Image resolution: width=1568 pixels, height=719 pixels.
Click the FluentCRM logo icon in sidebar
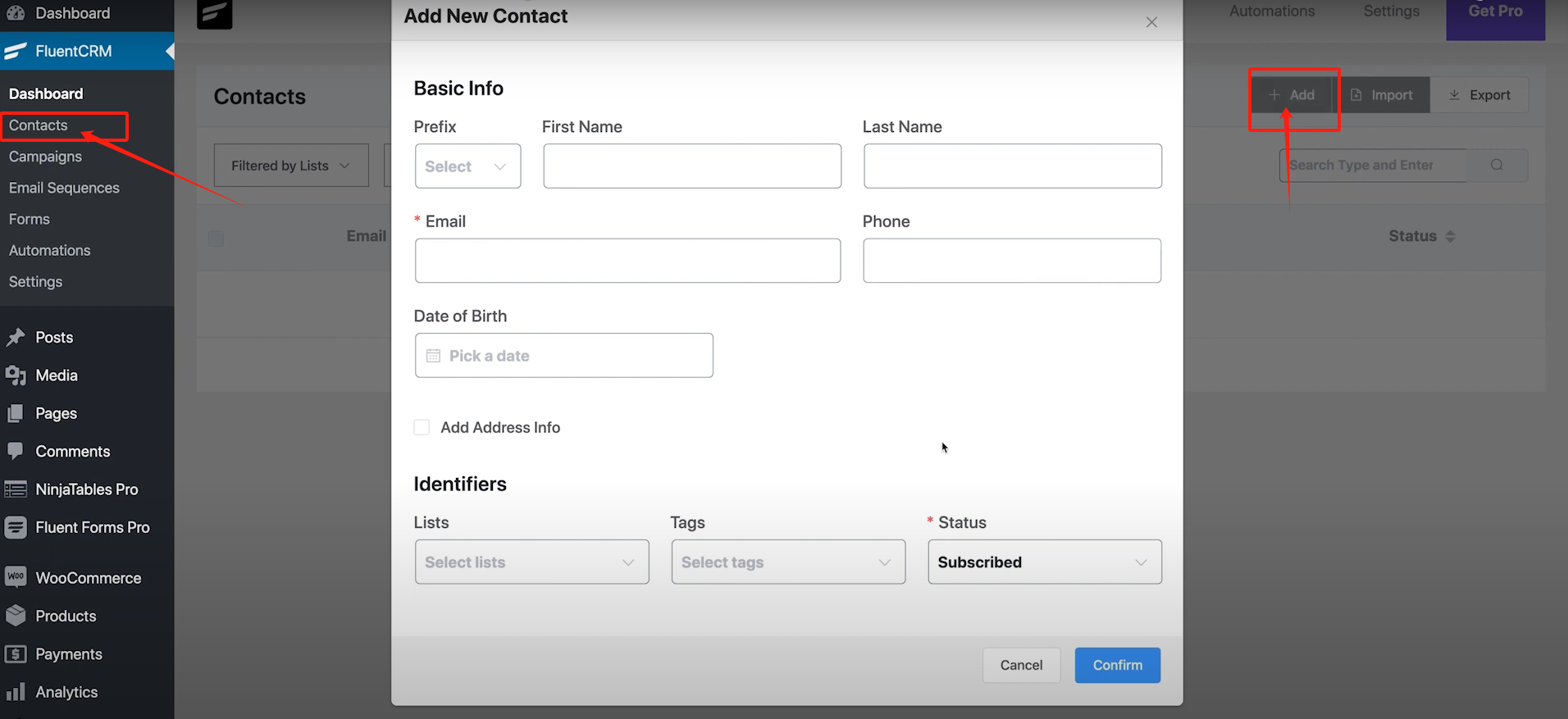16,51
